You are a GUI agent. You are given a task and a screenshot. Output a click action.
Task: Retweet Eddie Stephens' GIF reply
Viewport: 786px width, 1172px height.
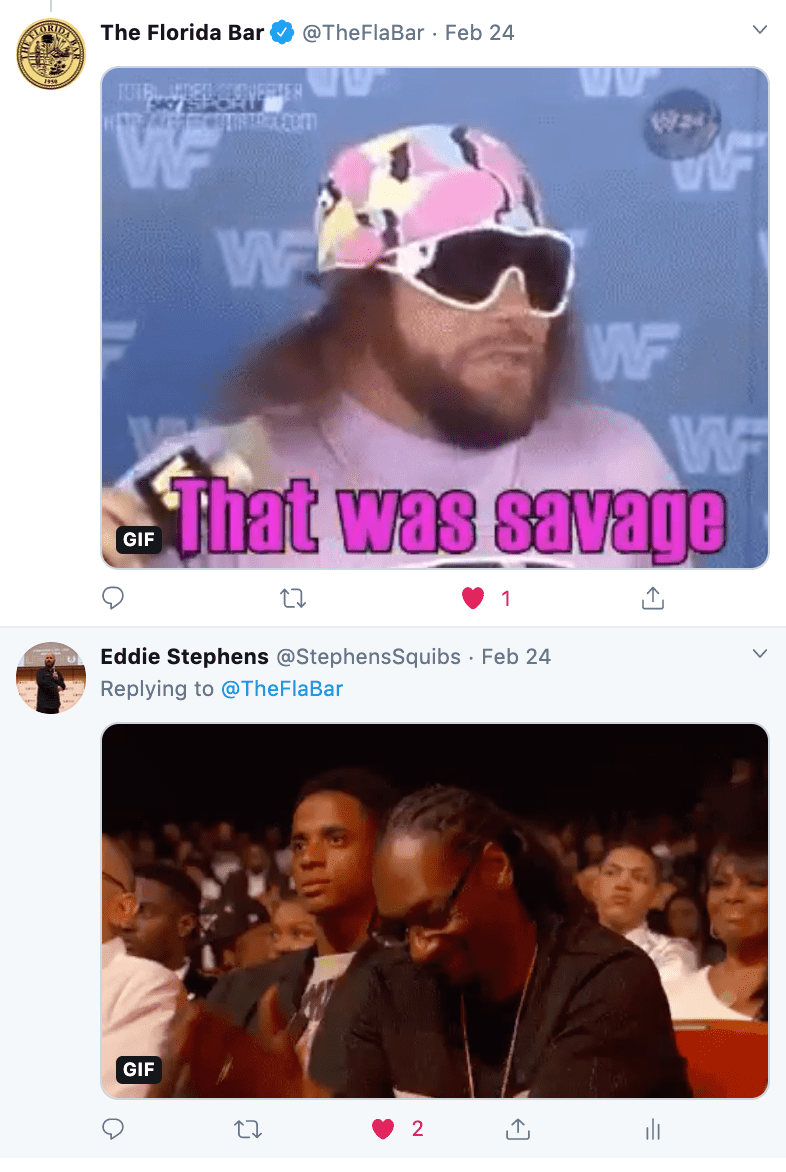click(248, 1129)
